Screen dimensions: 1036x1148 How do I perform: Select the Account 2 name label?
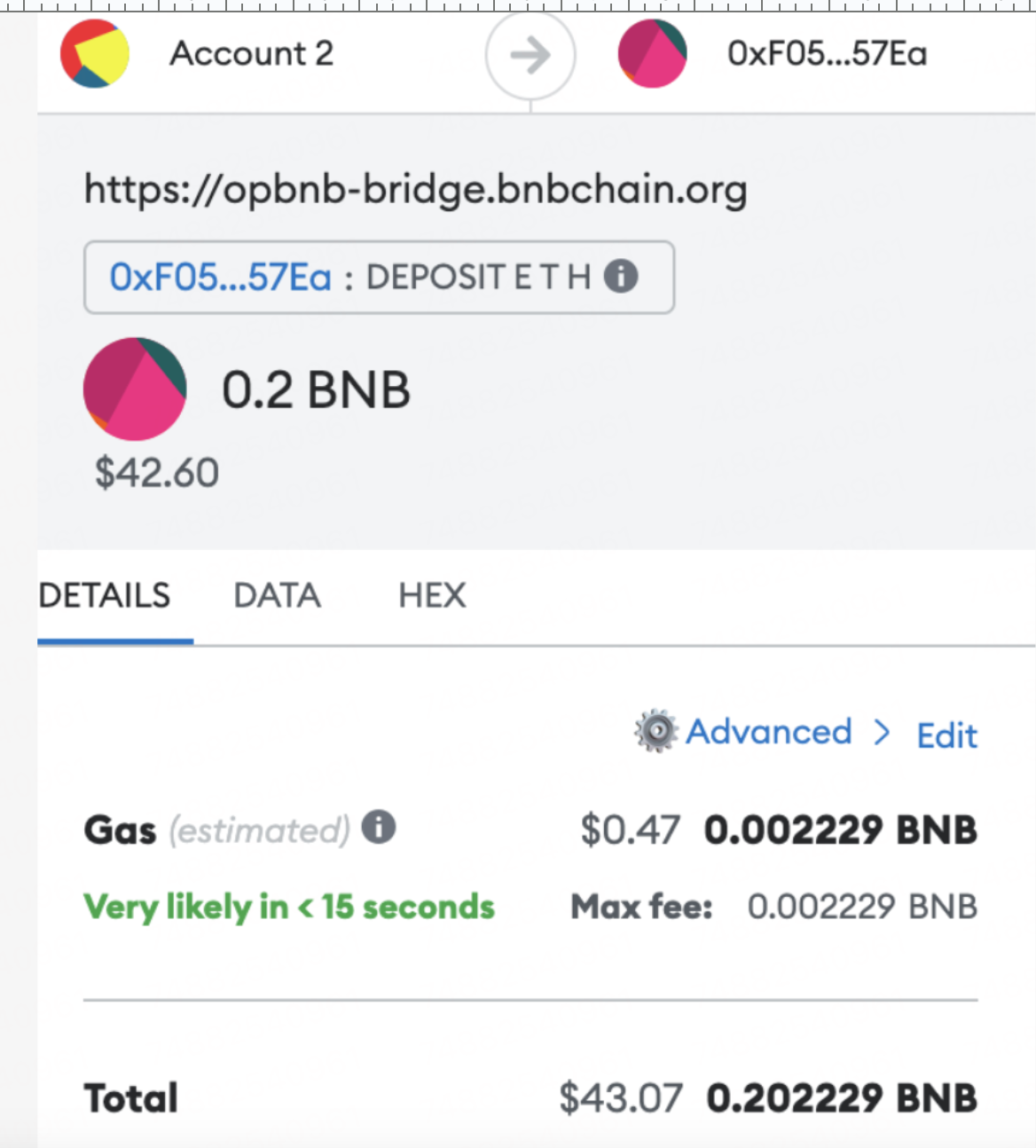tap(252, 53)
